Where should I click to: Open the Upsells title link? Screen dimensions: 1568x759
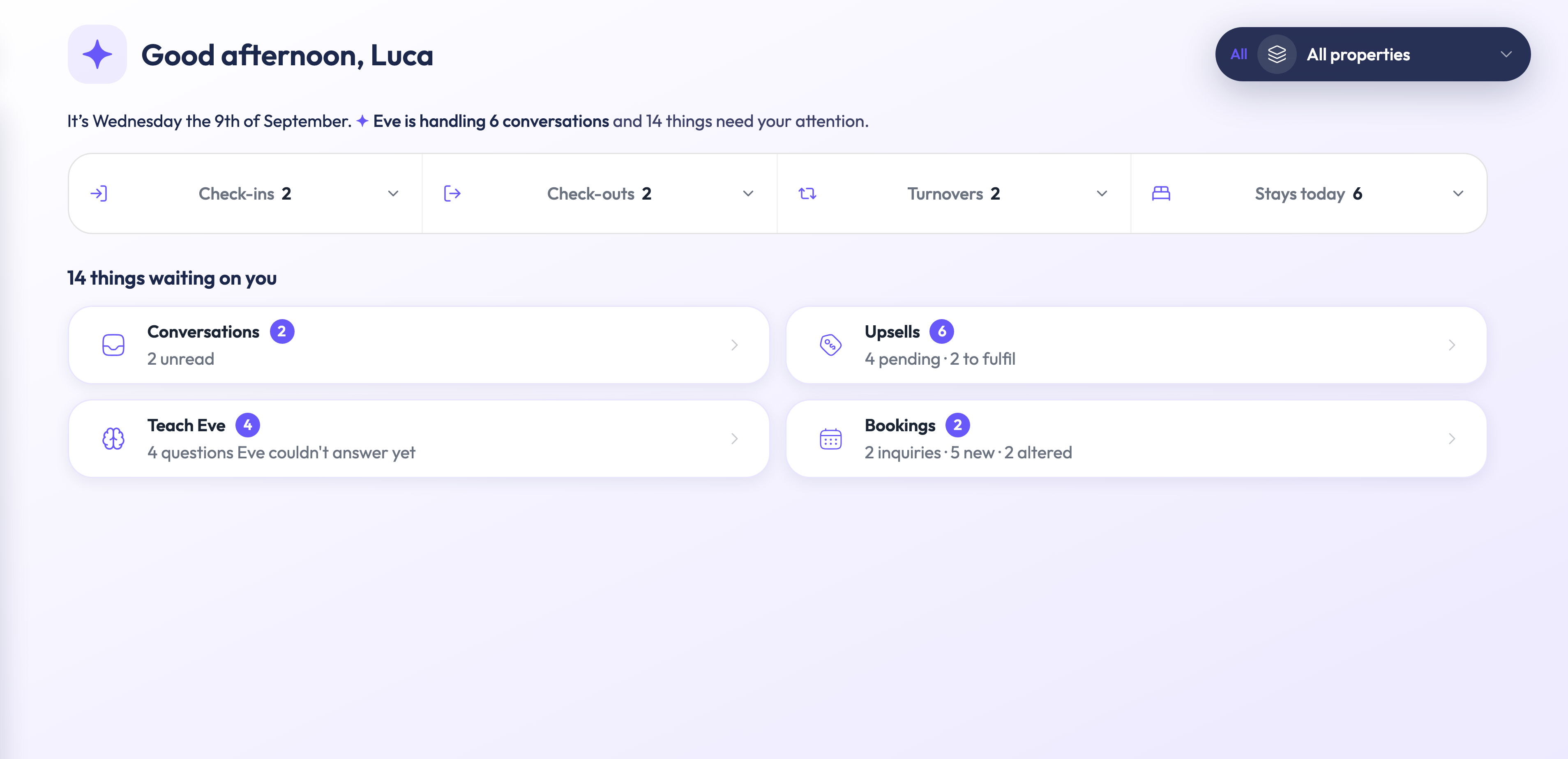(x=892, y=332)
